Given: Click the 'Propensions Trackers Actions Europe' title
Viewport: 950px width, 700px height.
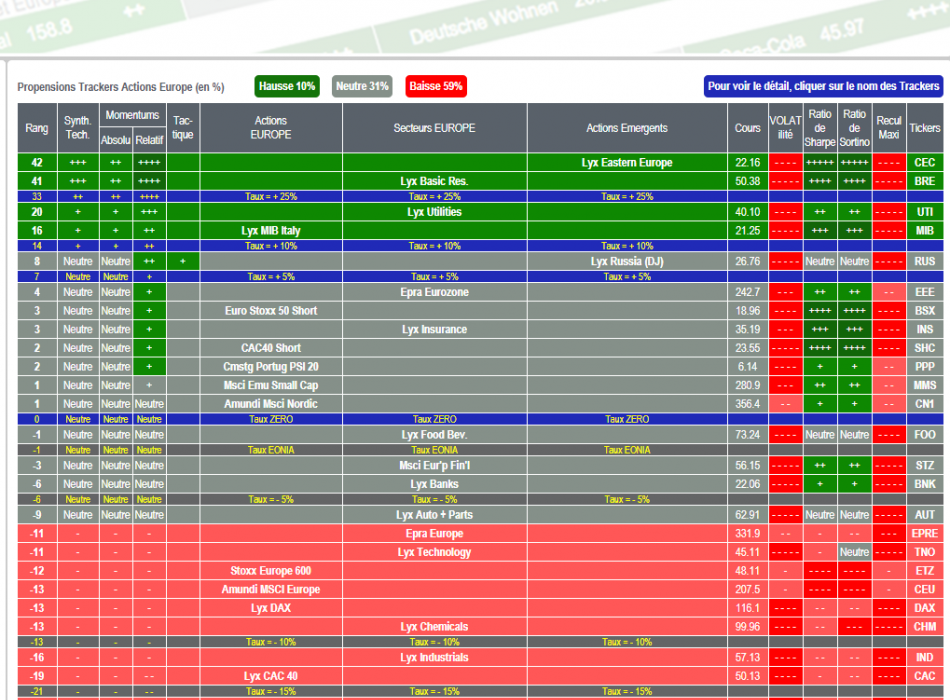Looking at the screenshot, I should 121,87.
